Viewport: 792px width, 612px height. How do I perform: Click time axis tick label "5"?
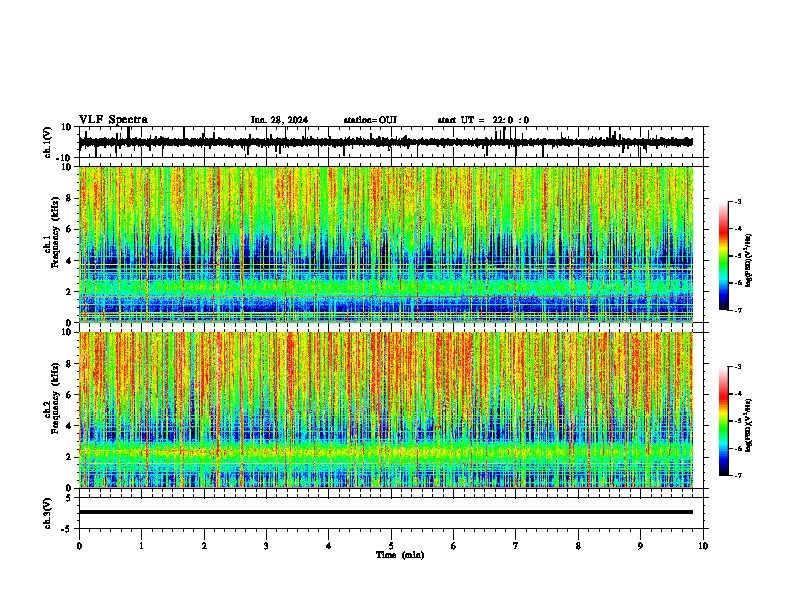pos(391,546)
